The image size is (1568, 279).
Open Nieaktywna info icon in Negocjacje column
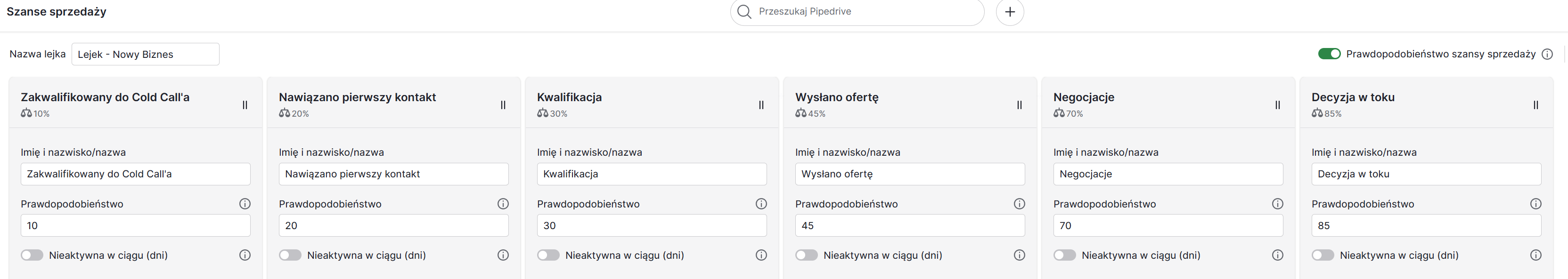tap(1277, 255)
